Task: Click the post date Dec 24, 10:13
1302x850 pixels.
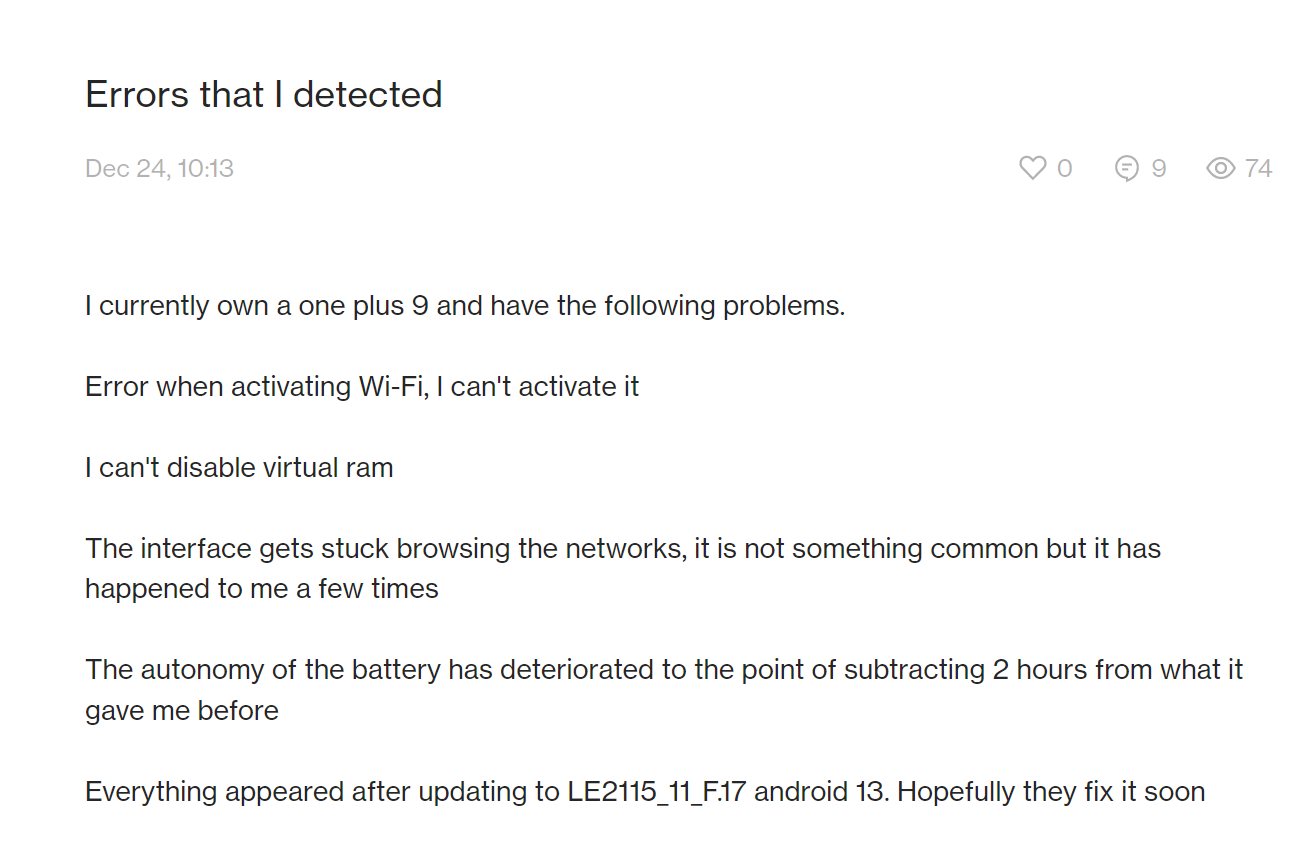Action: (159, 168)
